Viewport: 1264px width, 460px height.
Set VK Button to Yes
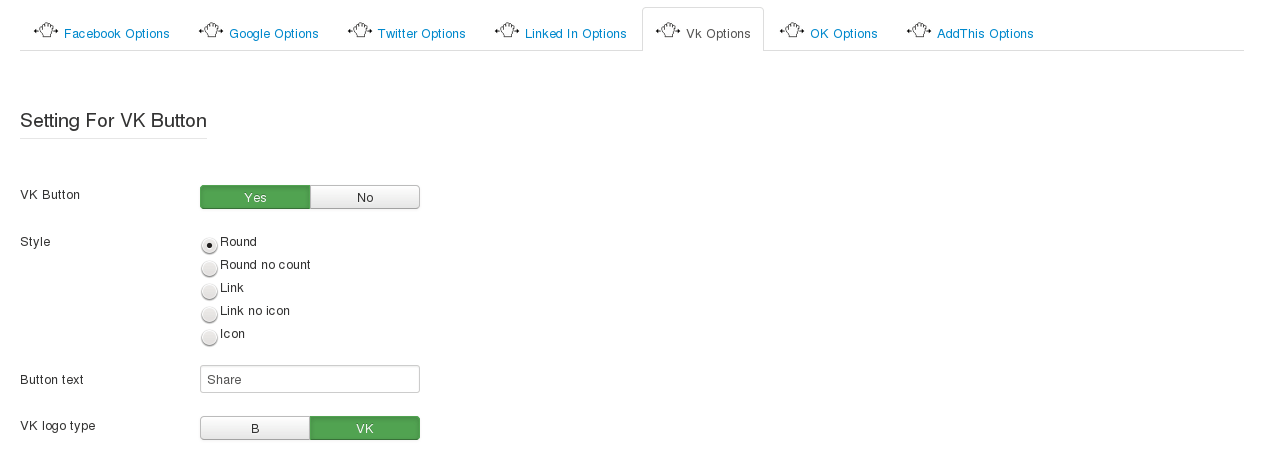click(x=255, y=197)
